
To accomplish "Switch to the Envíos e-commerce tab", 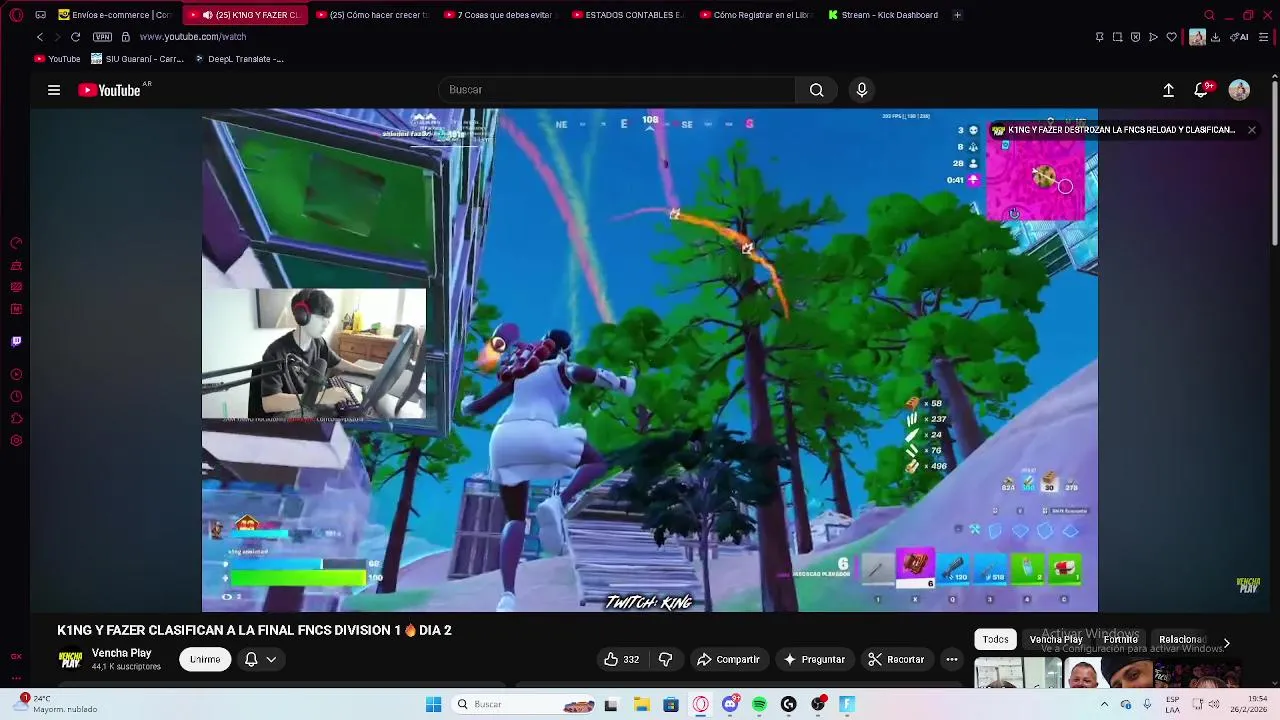I will [x=115, y=15].
